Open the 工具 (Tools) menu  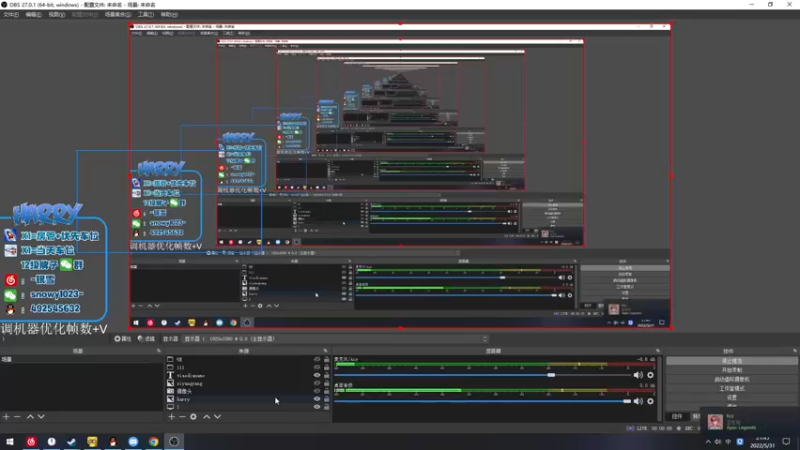tap(145, 15)
